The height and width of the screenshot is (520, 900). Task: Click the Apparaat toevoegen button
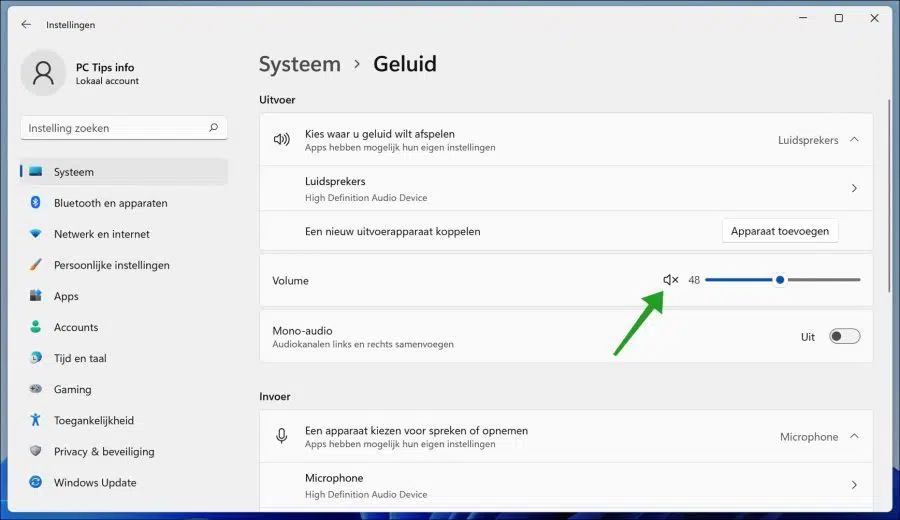(x=779, y=231)
